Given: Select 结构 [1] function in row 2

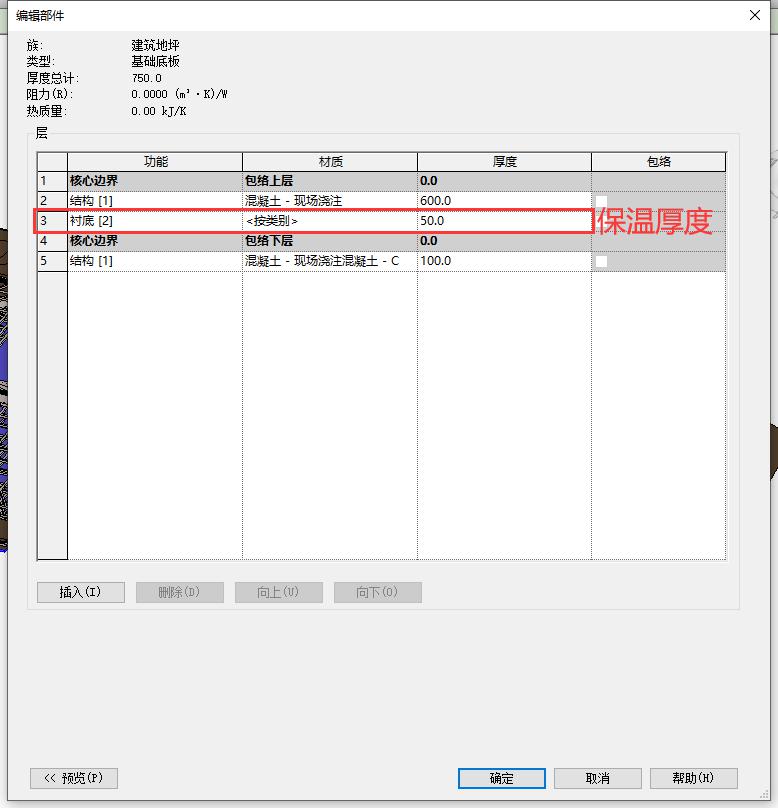Looking at the screenshot, I should tap(155, 201).
